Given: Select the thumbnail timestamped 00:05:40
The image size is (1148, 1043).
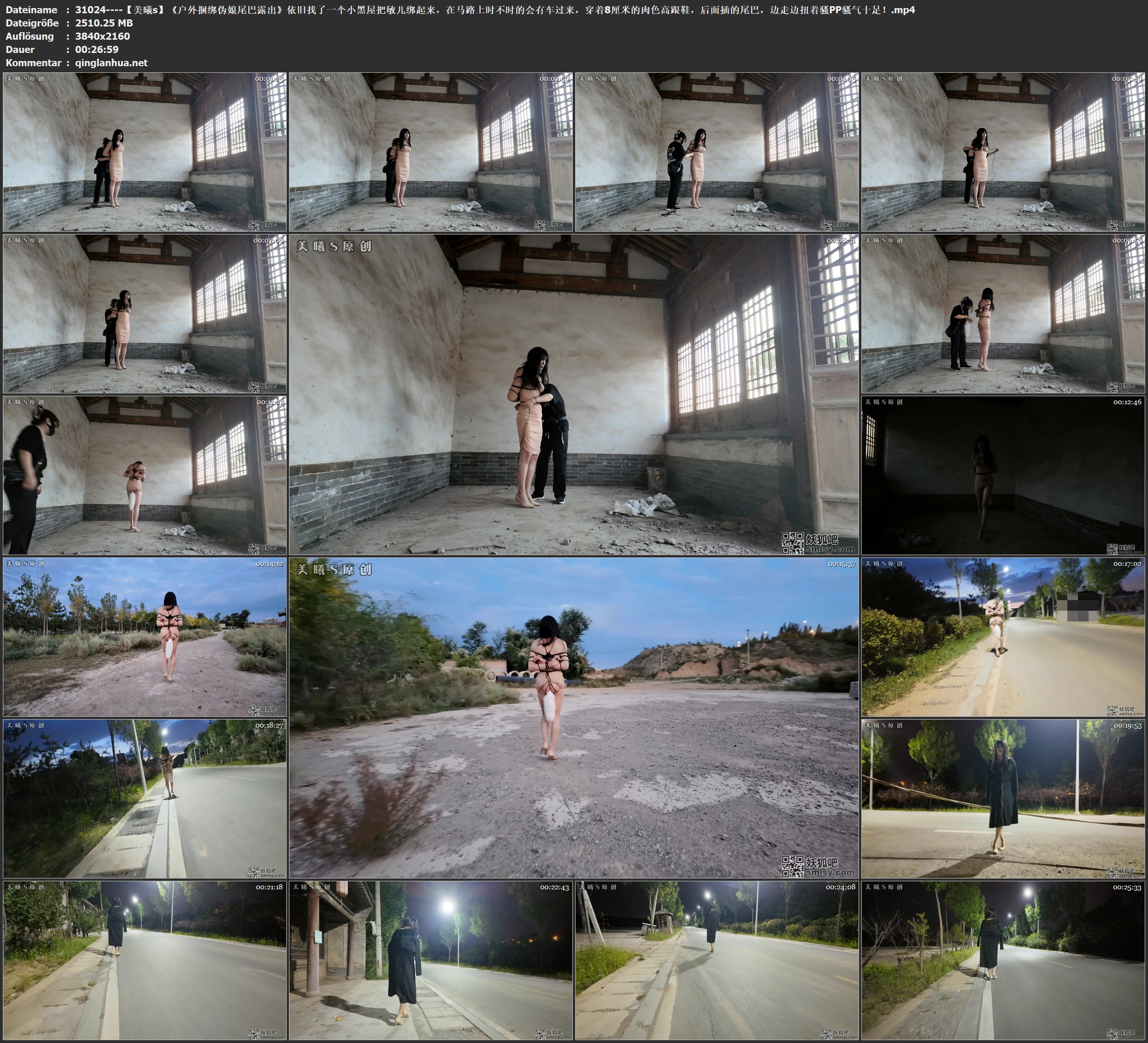Looking at the screenshot, I should pos(1003,152).
